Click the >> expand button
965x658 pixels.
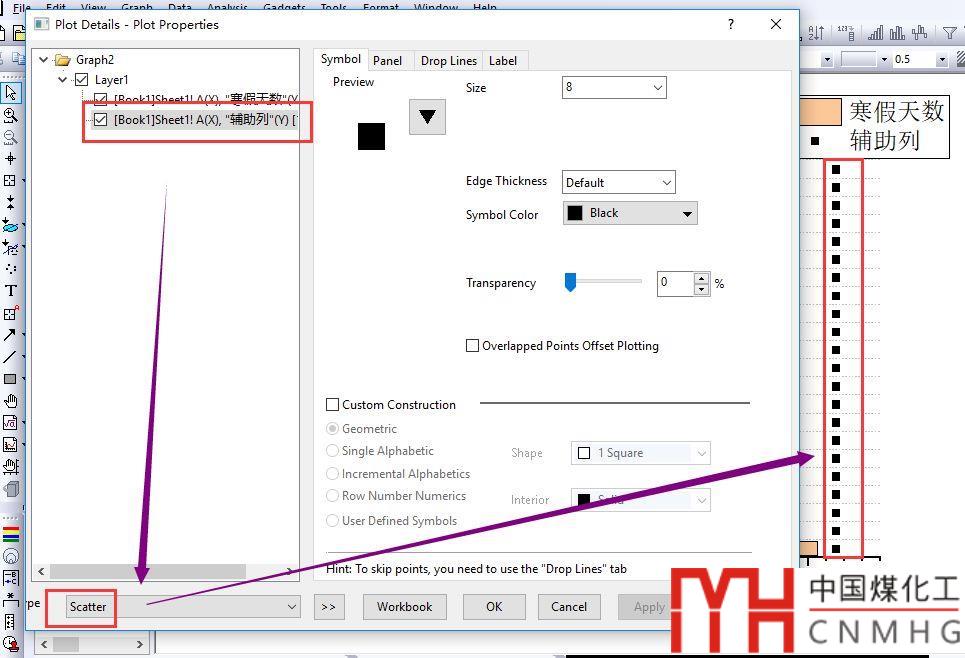(329, 606)
